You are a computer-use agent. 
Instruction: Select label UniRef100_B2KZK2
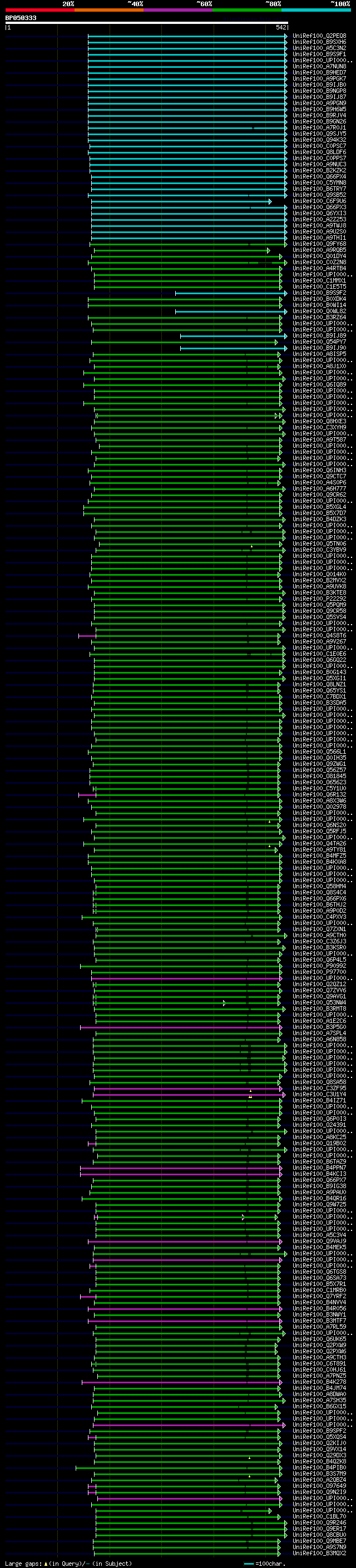click(319, 170)
